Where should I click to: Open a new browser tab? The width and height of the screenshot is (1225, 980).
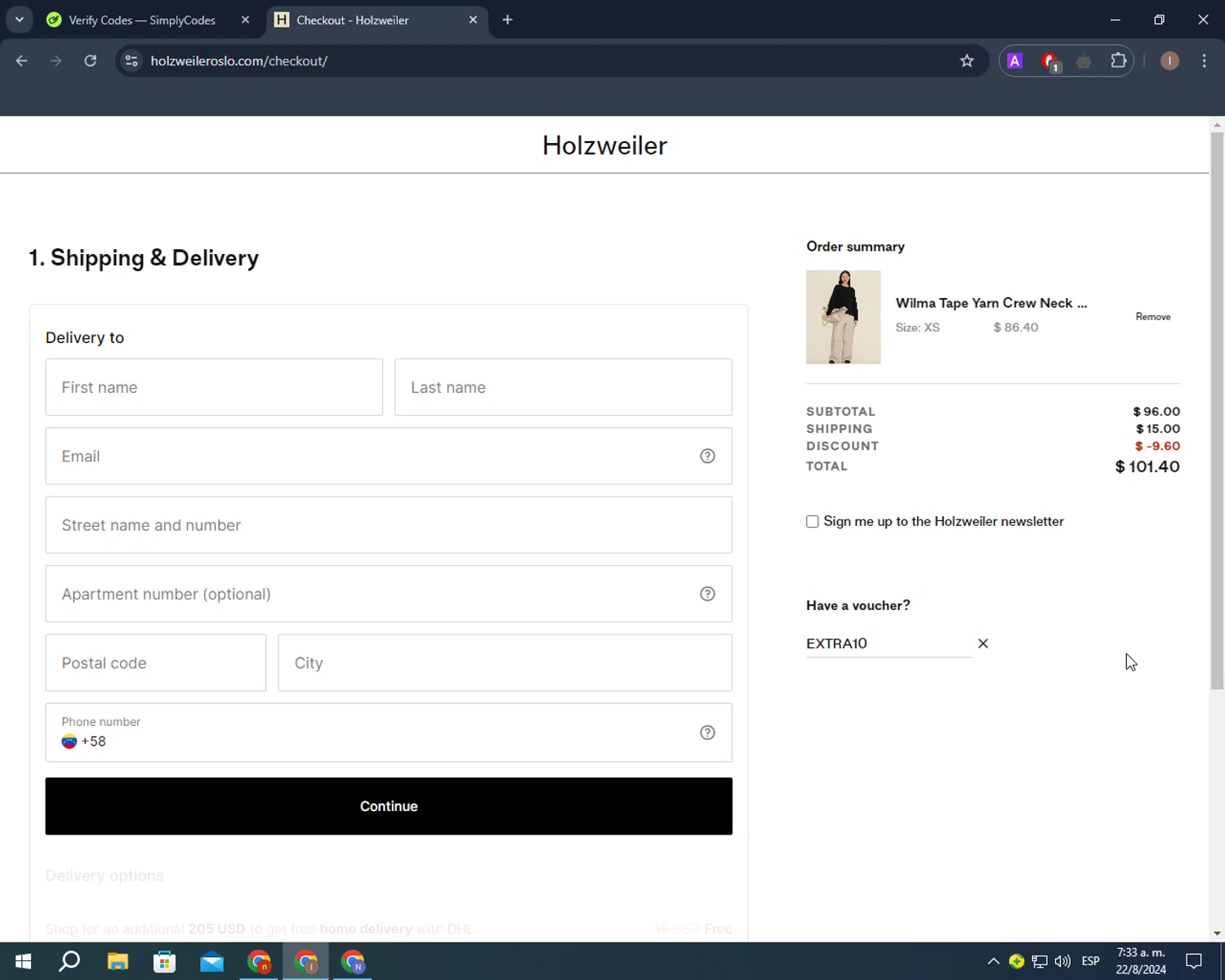click(507, 20)
